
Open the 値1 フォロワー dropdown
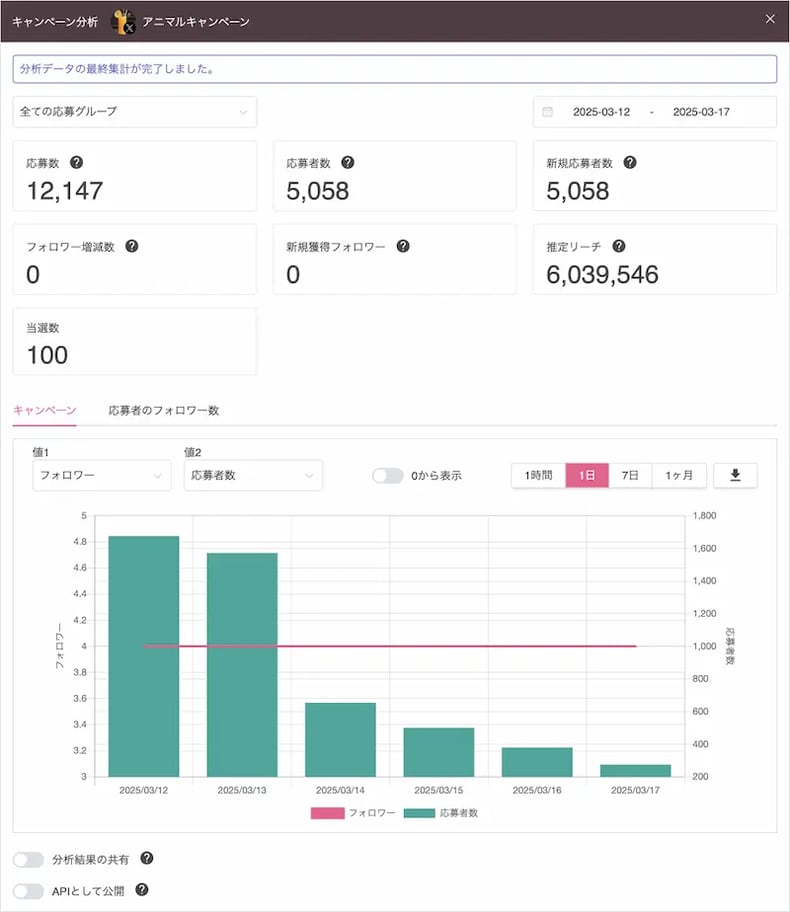point(101,476)
